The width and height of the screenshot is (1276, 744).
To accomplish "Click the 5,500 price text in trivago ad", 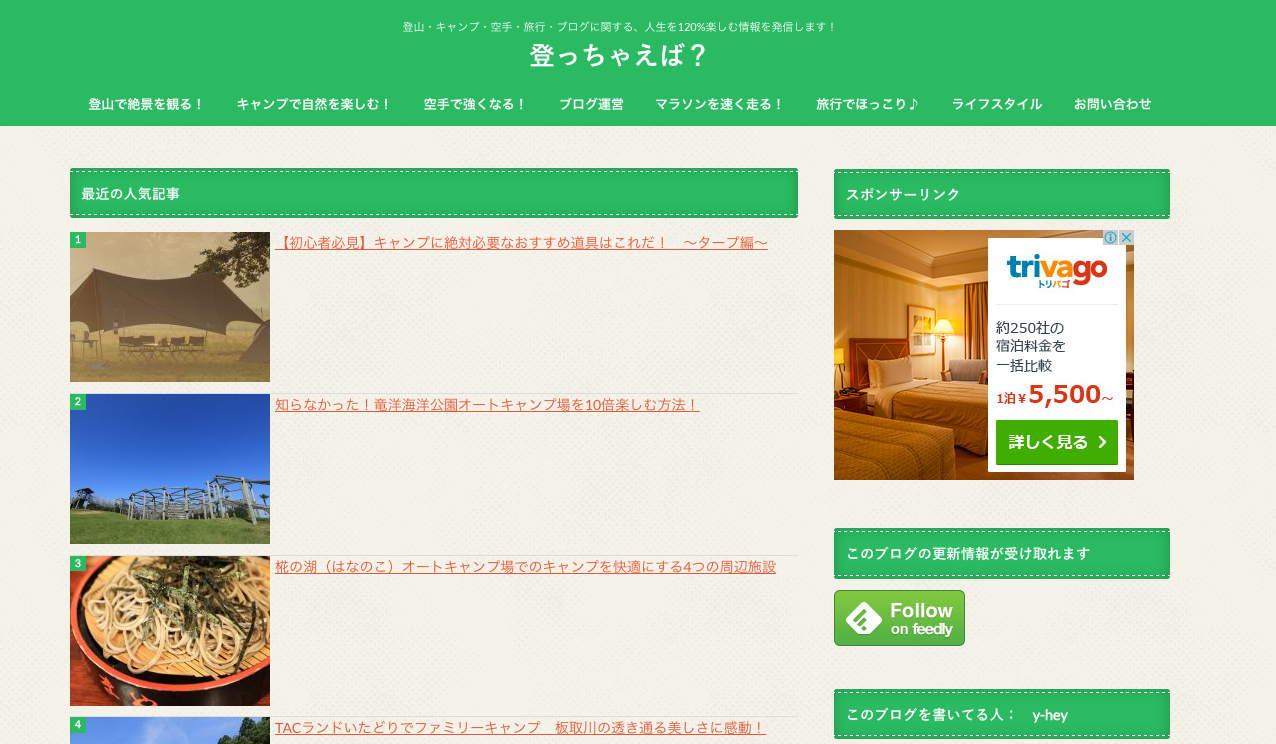I will [x=1064, y=395].
